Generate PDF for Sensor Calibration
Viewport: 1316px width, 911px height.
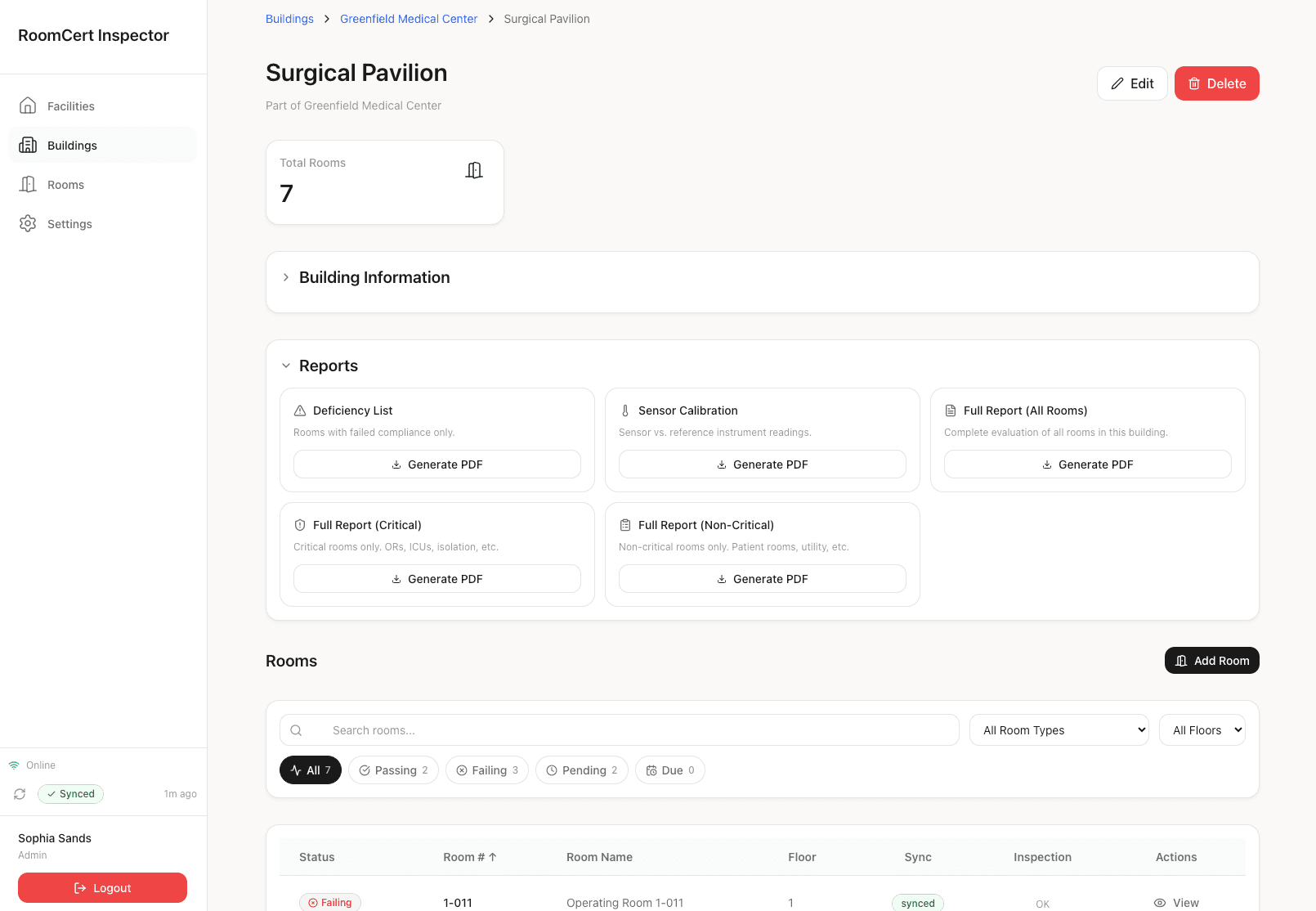tap(763, 464)
